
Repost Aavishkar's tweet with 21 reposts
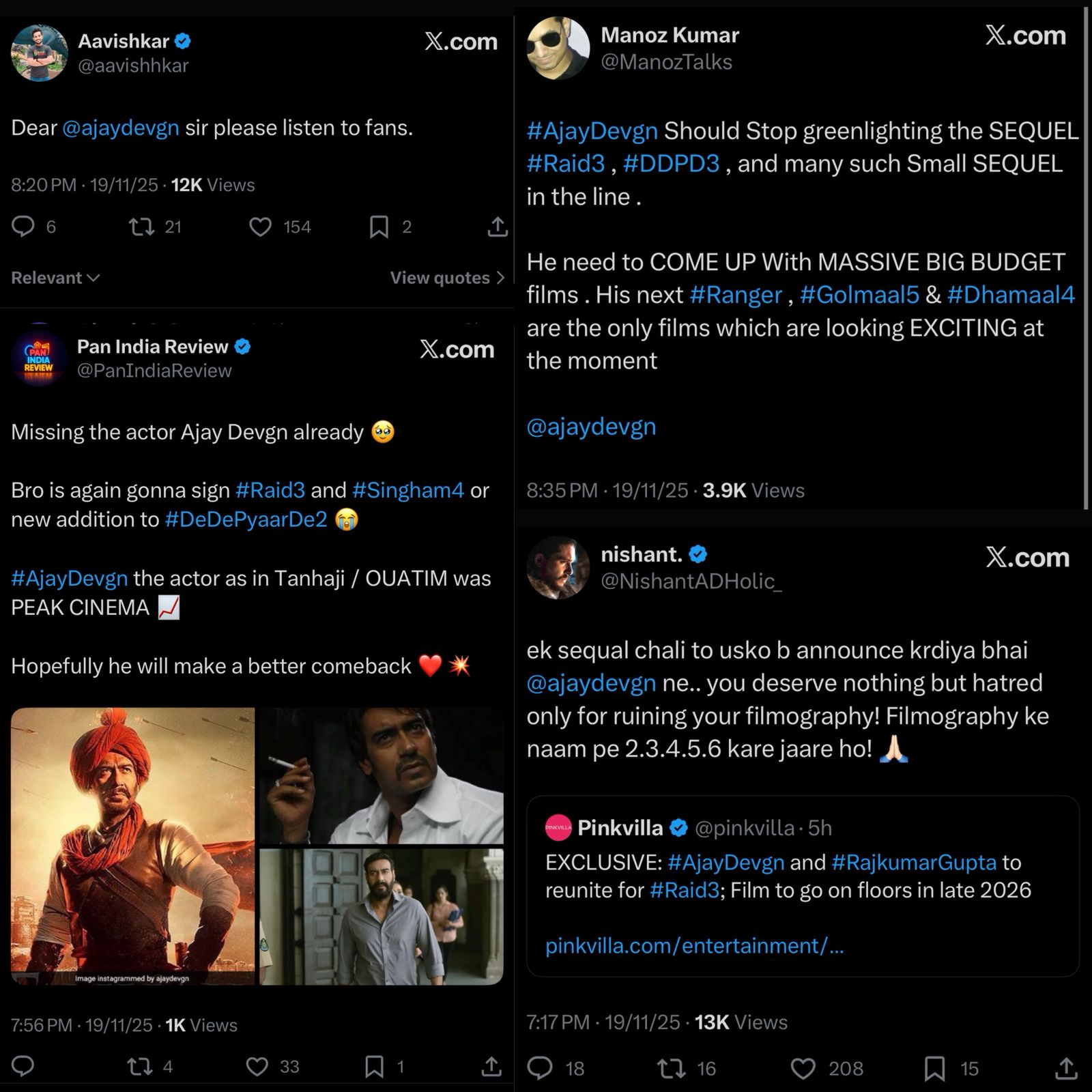click(x=142, y=227)
